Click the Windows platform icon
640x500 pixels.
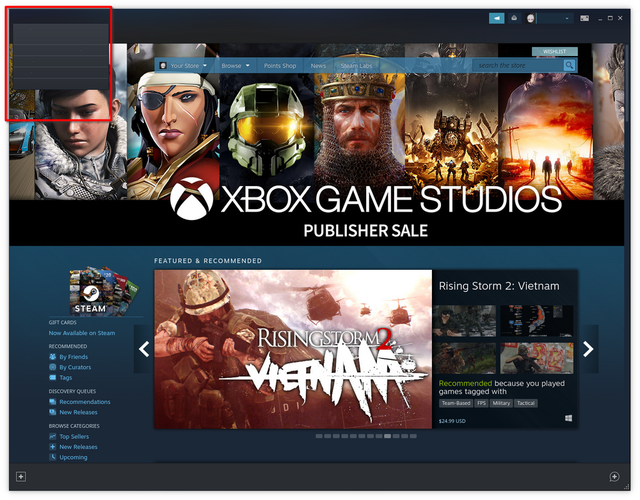(568, 418)
